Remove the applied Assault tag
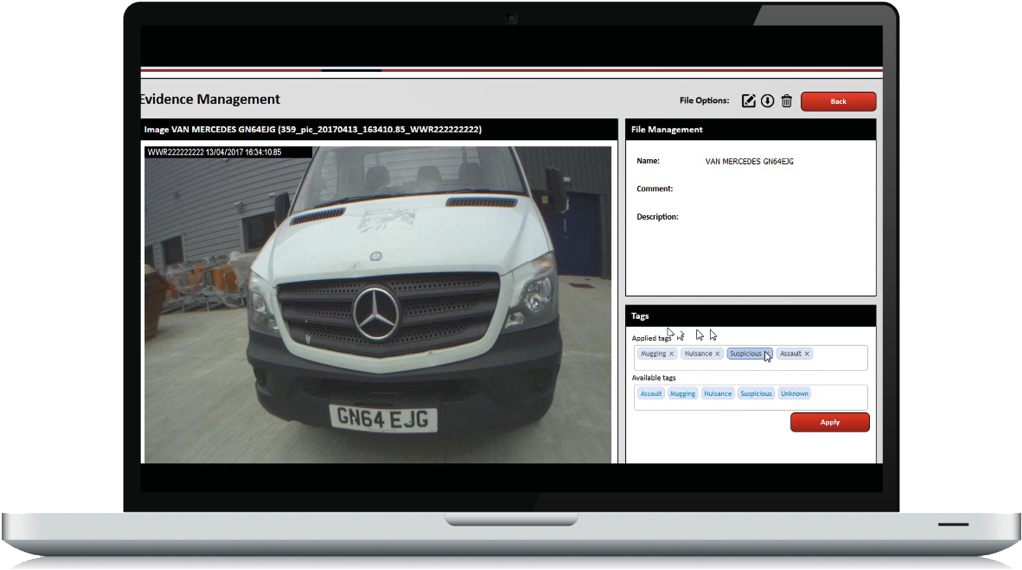The height and width of the screenshot is (570, 1022). pyautogui.click(x=807, y=354)
